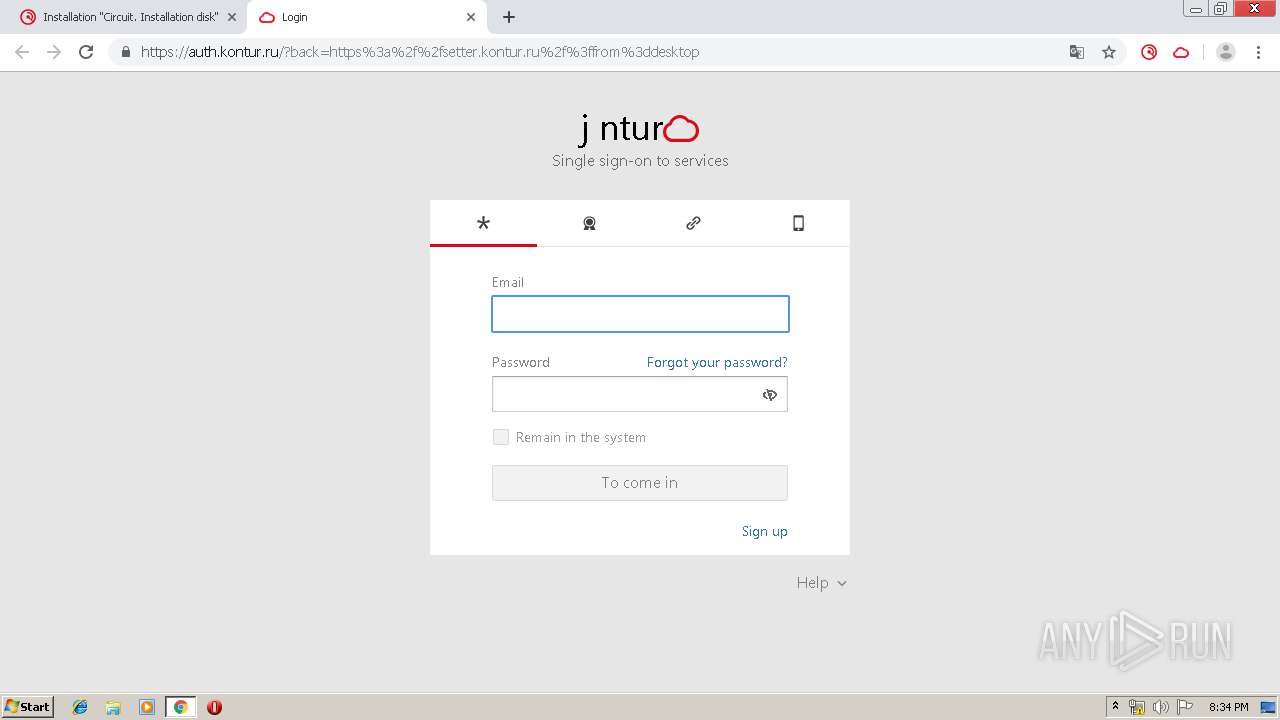Image resolution: width=1280 pixels, height=720 pixels.
Task: Launch the media player from taskbar
Action: [147, 707]
